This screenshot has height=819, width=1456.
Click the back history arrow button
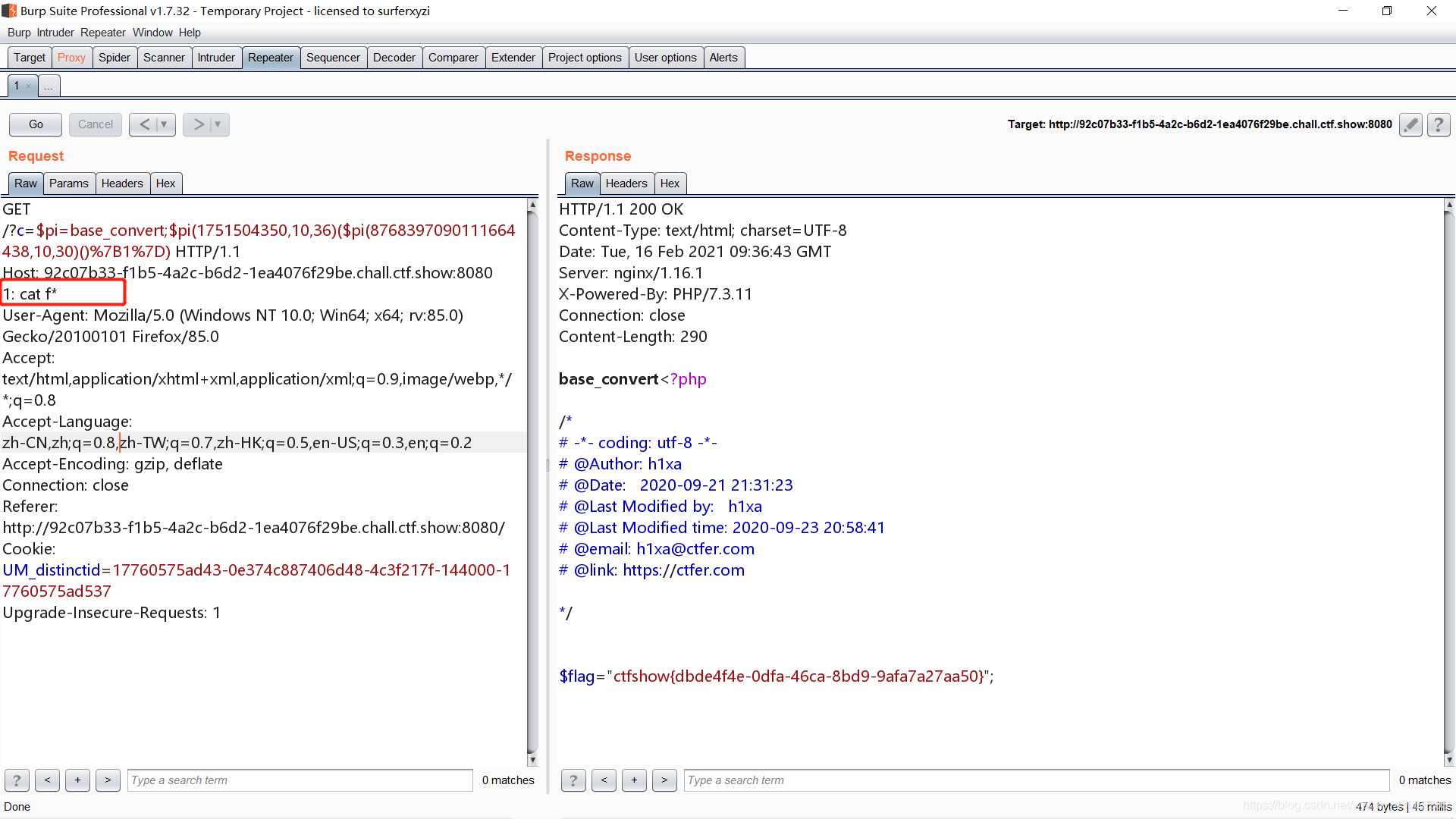click(144, 124)
